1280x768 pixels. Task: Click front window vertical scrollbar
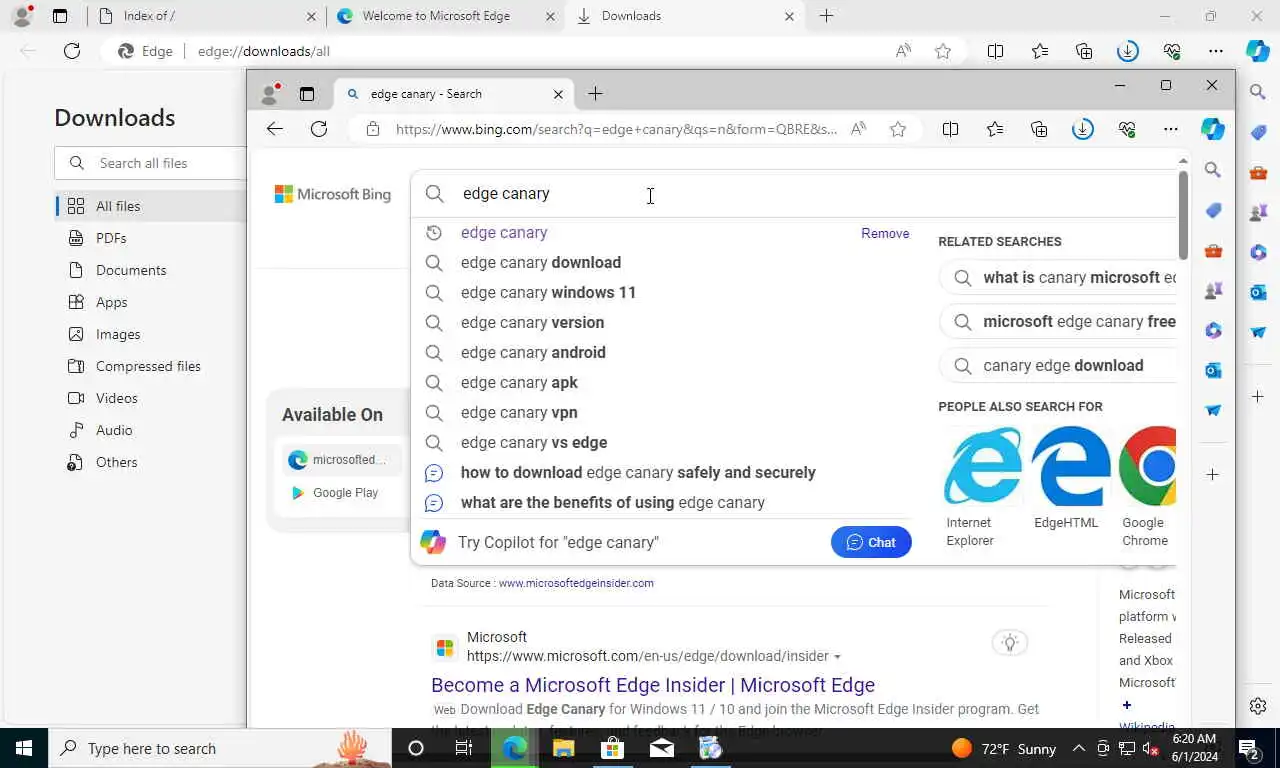(1183, 214)
